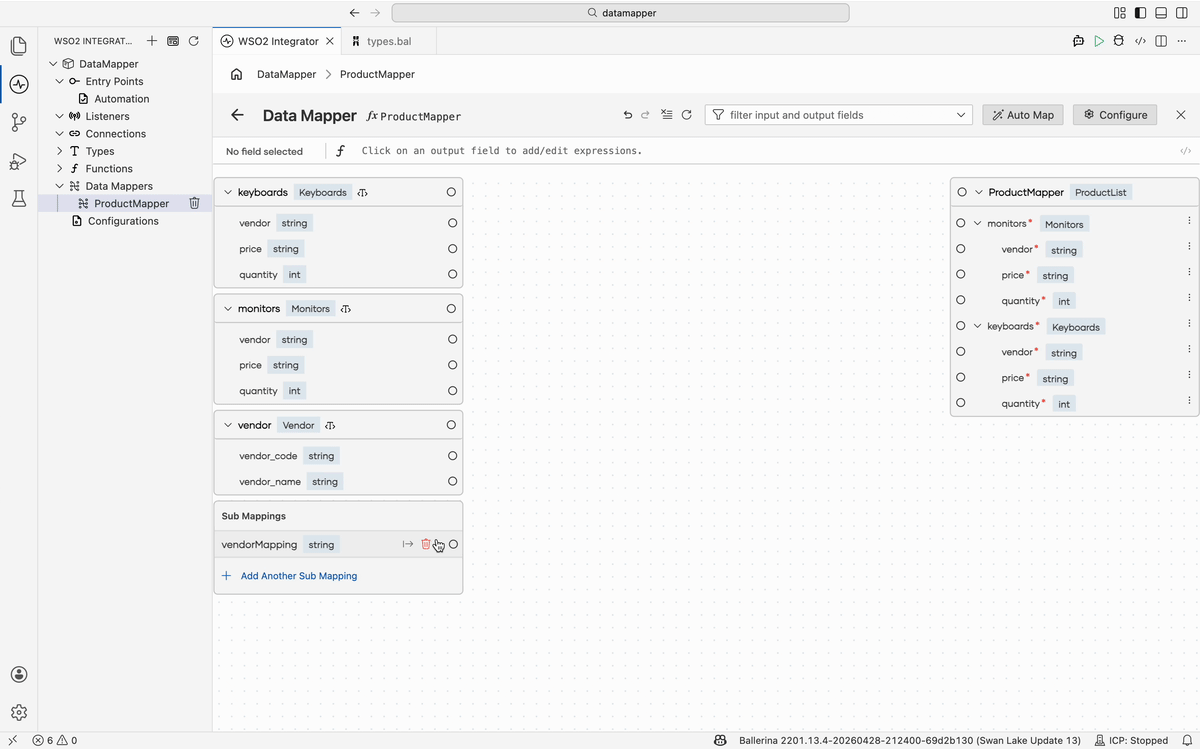Clear all mappings icon in Data Mapper toolbar
This screenshot has width=1200, height=749.
coord(667,115)
